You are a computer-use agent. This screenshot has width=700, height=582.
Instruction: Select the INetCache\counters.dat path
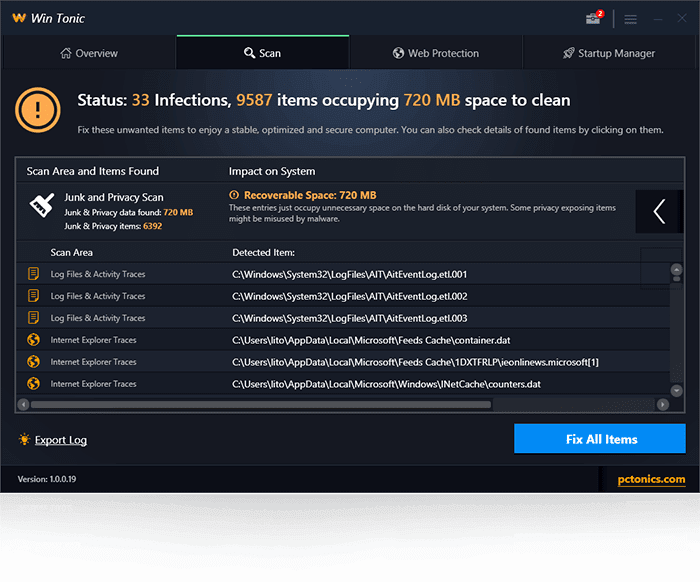click(386, 384)
